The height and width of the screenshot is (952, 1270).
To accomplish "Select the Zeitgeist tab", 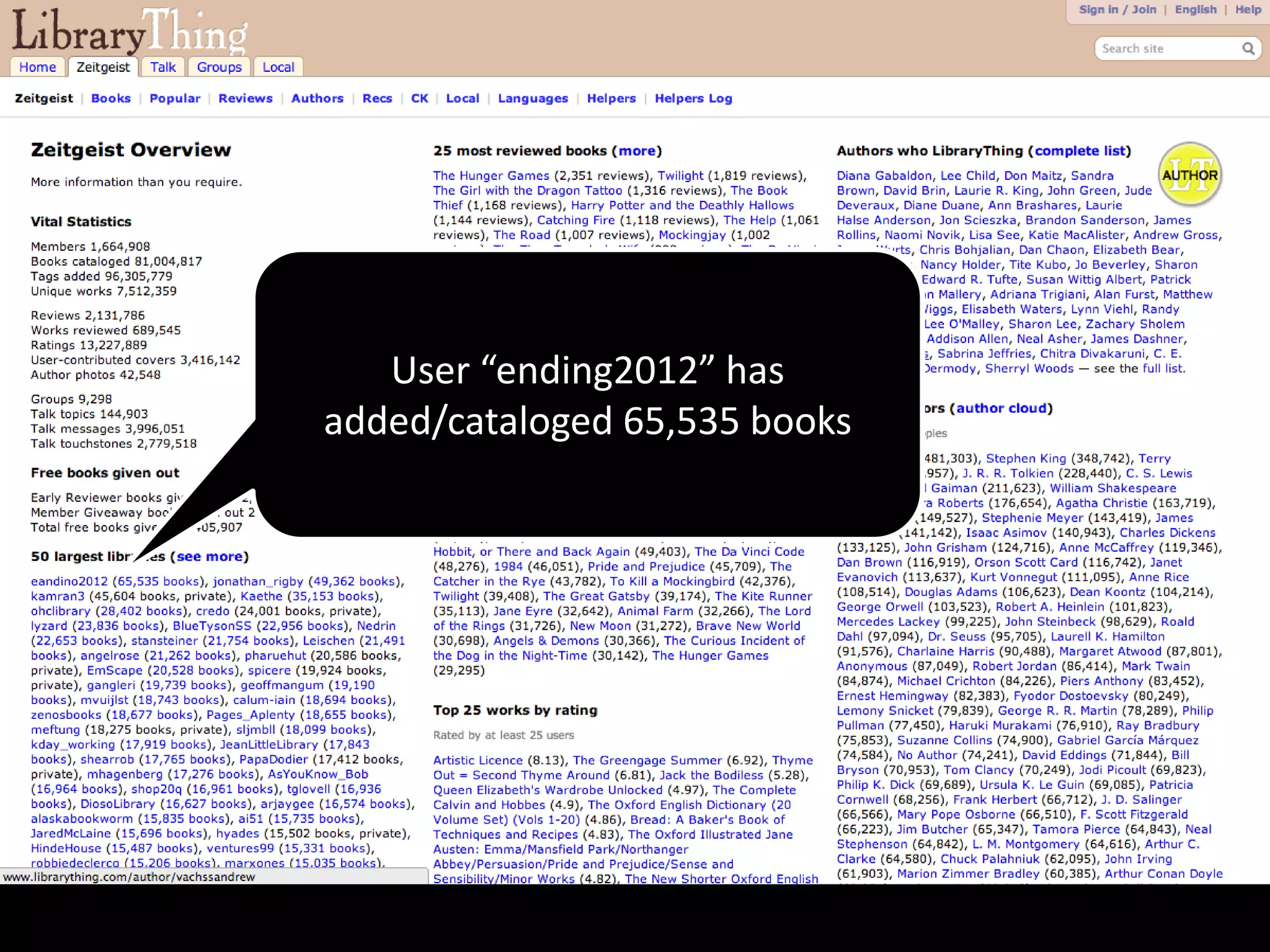I will [103, 67].
